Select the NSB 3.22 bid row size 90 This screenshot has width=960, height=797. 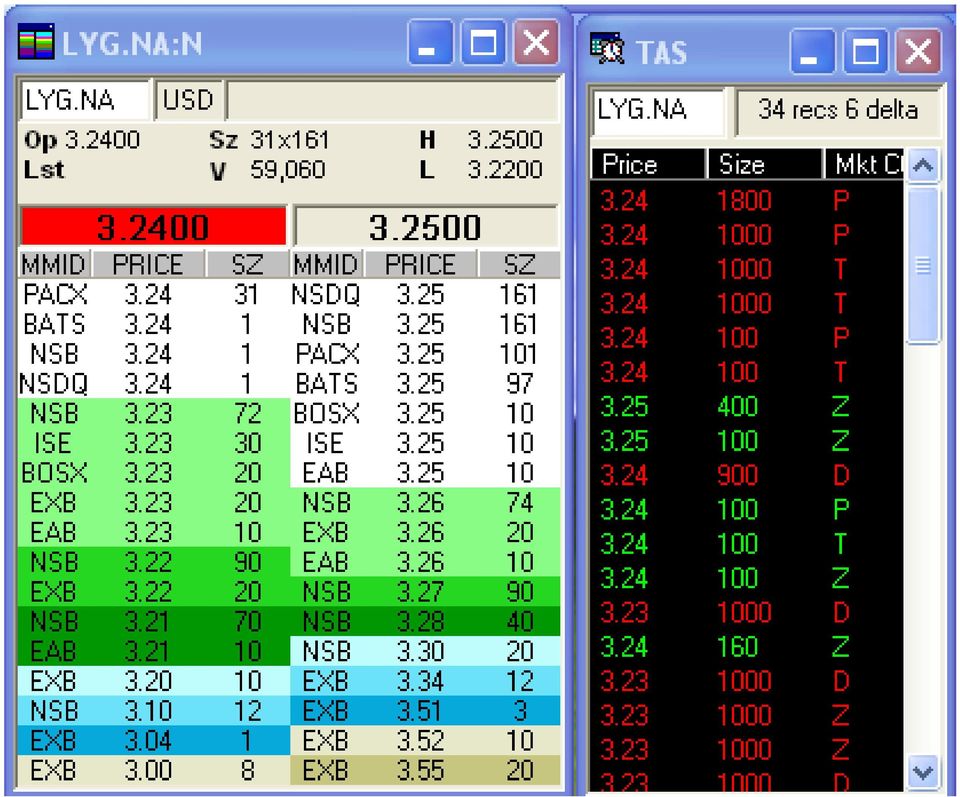click(153, 562)
